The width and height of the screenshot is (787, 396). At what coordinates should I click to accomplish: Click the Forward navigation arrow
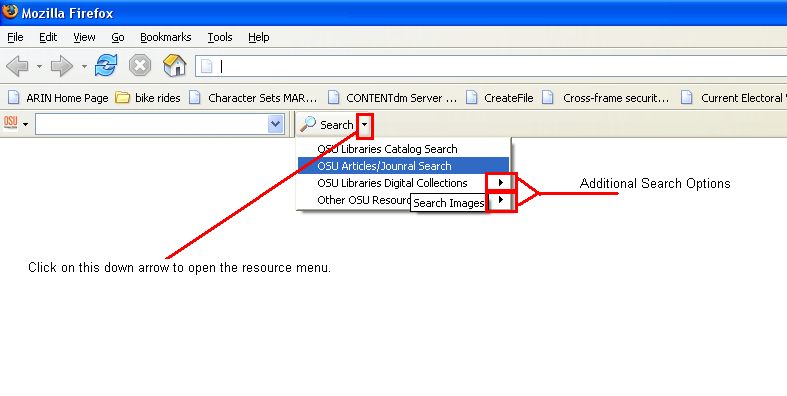point(62,66)
